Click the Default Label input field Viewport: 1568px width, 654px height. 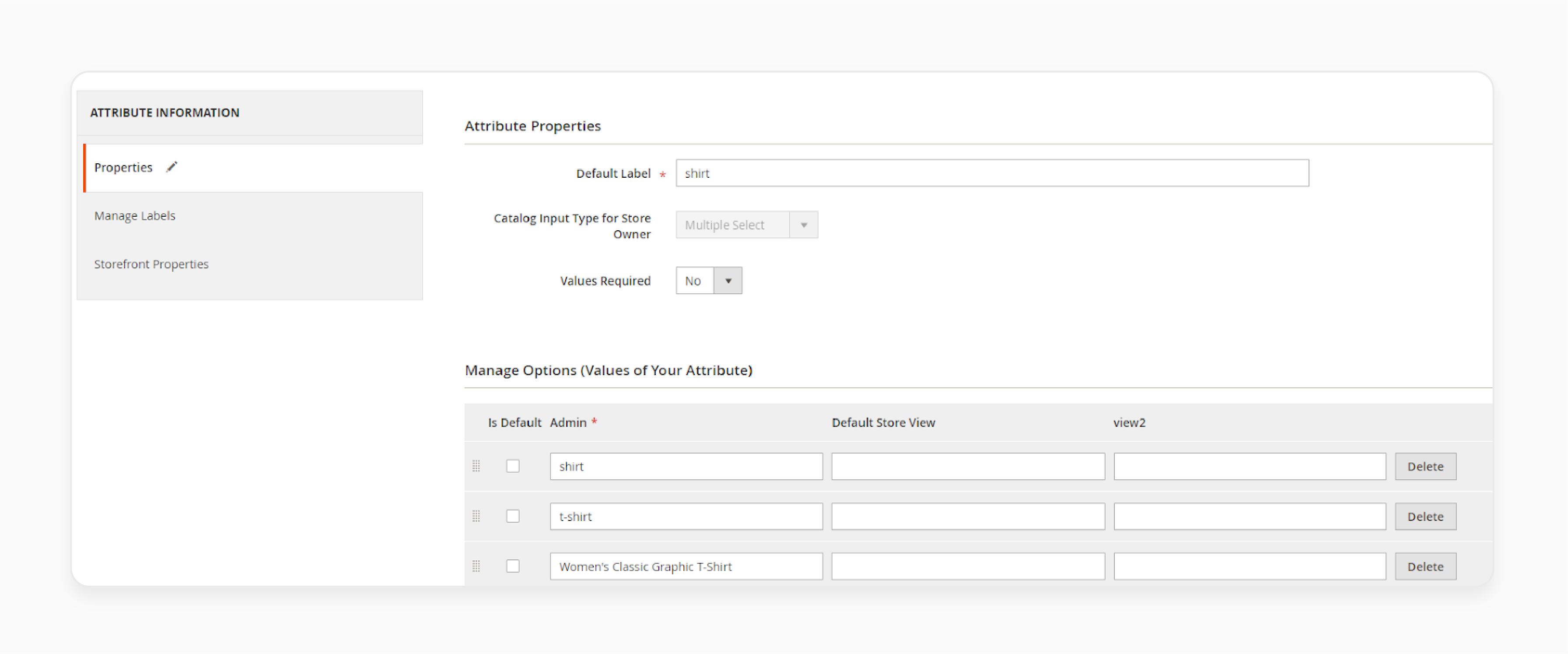(x=991, y=172)
